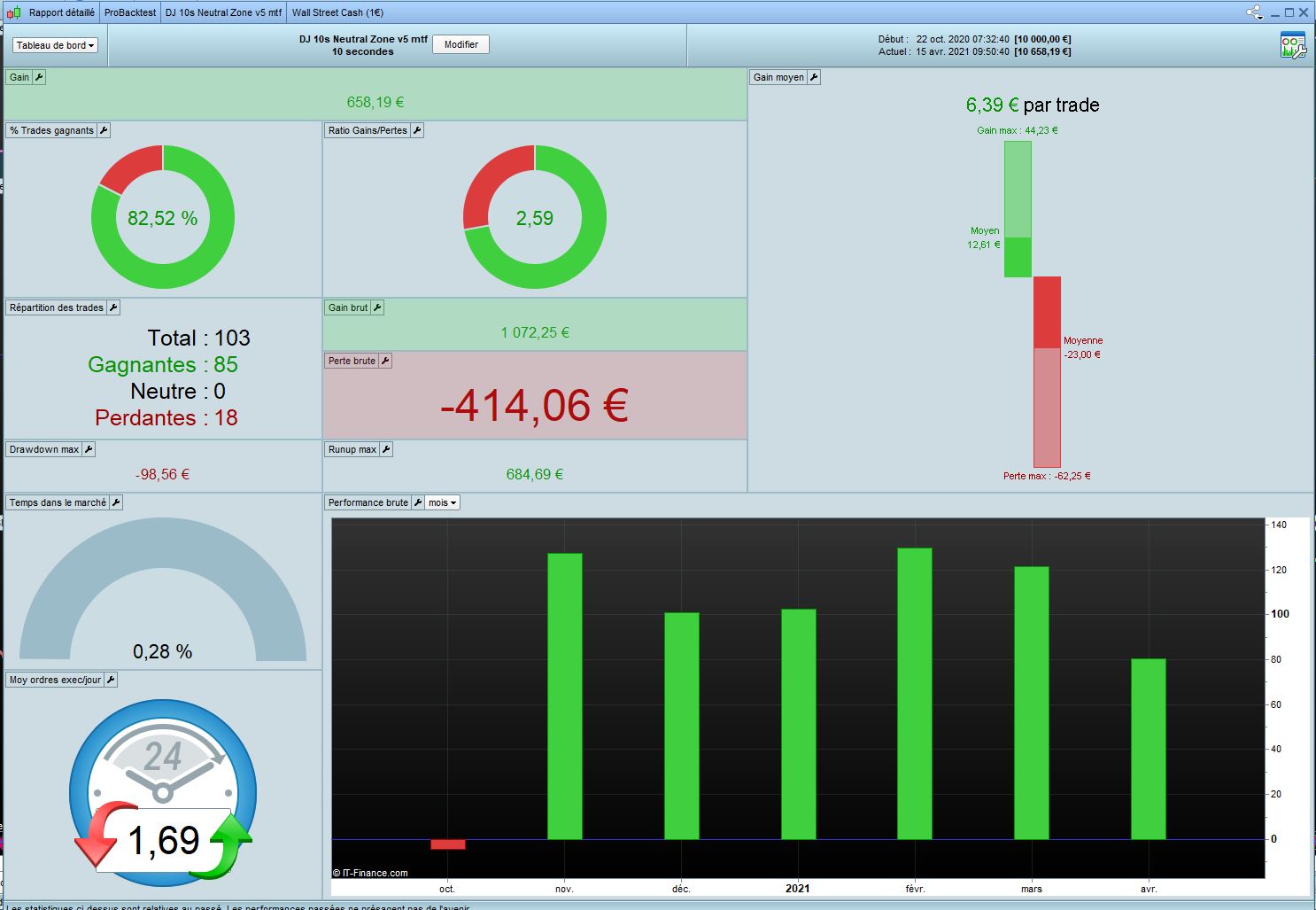Click the green February performance bar
1316x910 pixels.
click(x=915, y=694)
